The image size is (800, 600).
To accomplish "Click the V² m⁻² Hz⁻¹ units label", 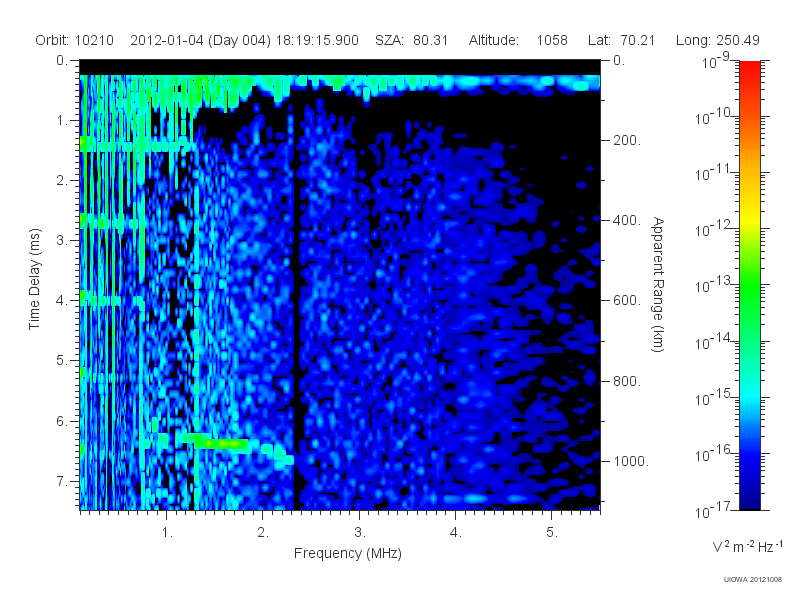I will 747,546.
